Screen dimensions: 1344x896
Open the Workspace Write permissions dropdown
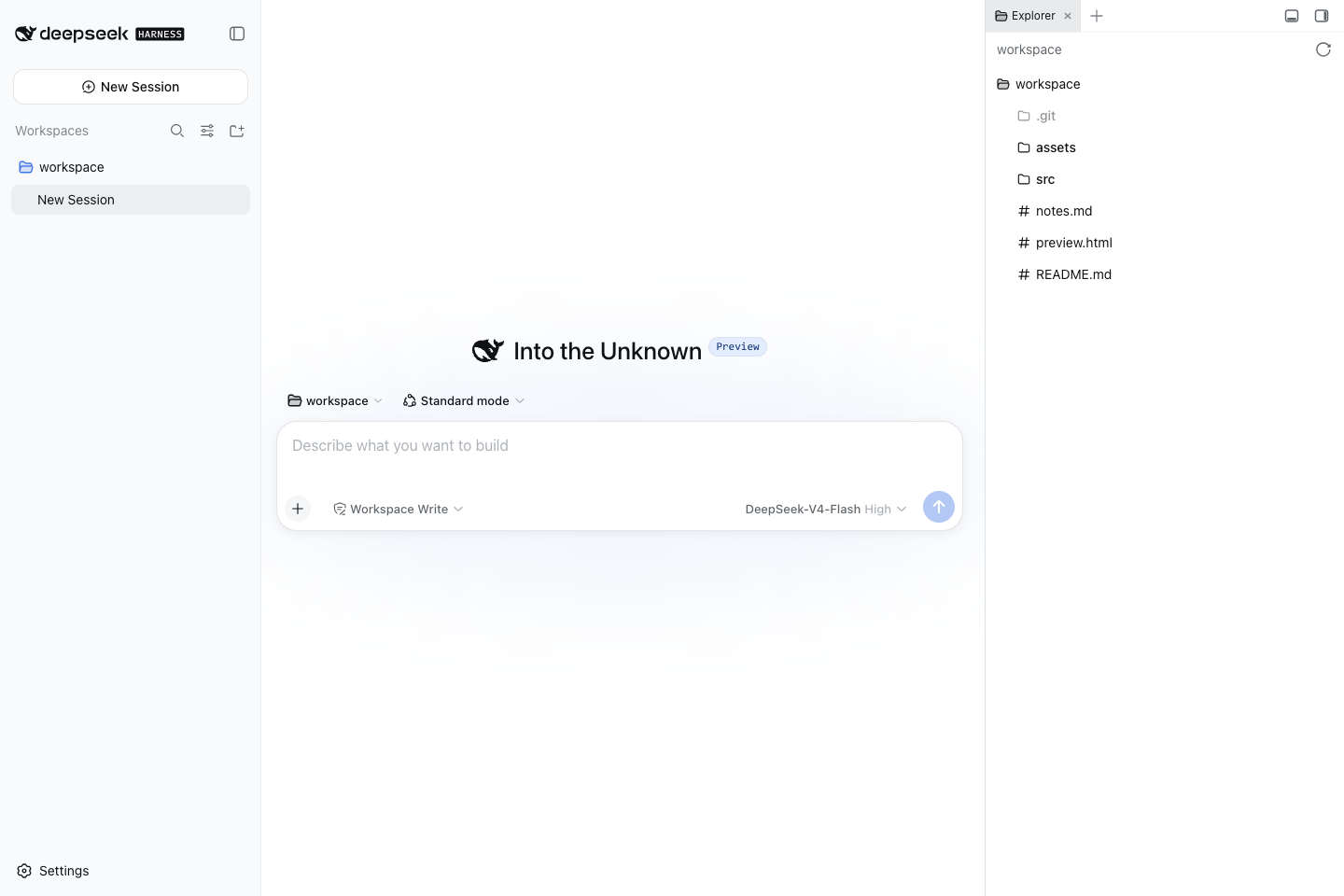click(399, 509)
